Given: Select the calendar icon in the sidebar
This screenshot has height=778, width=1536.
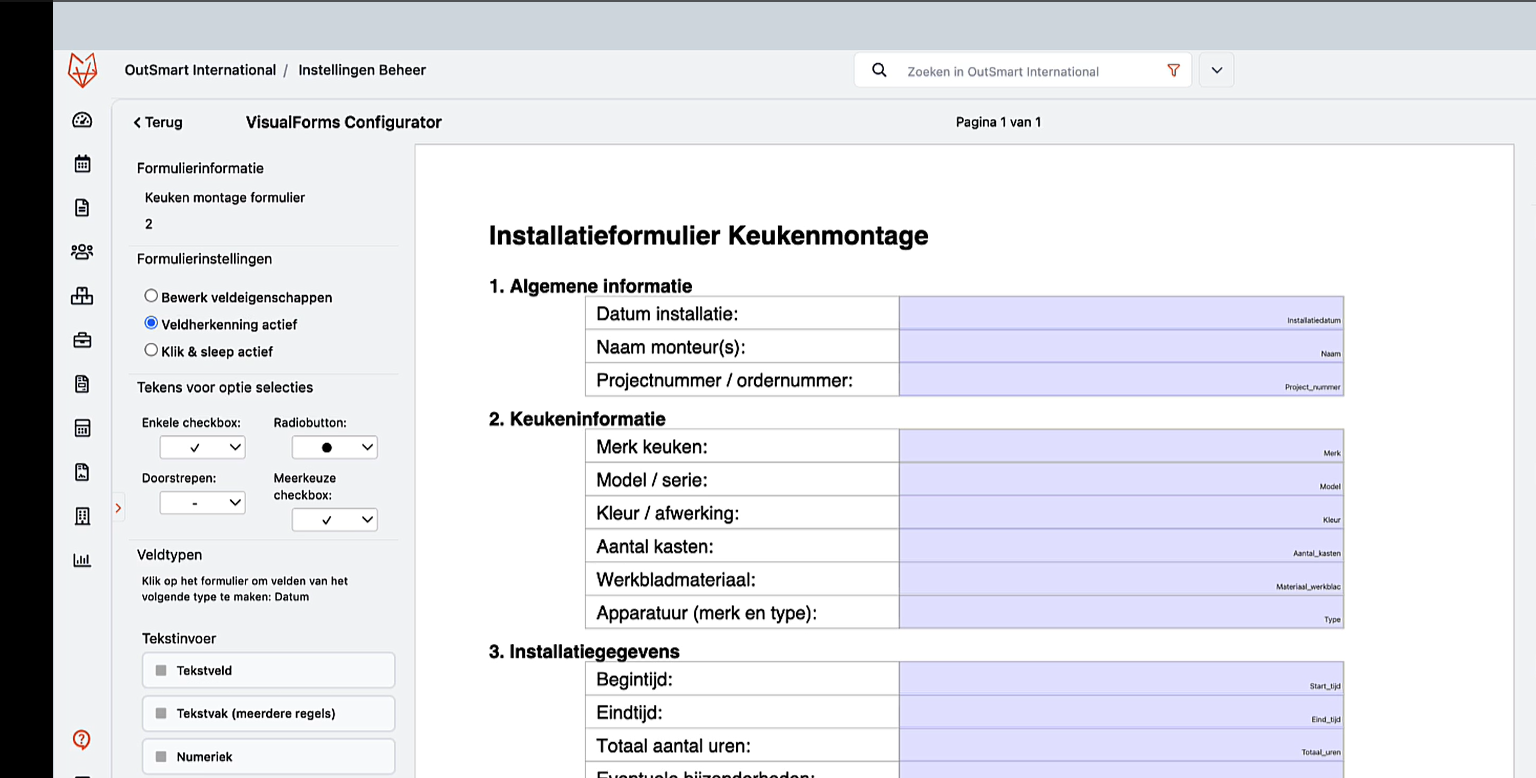Looking at the screenshot, I should coord(82,162).
